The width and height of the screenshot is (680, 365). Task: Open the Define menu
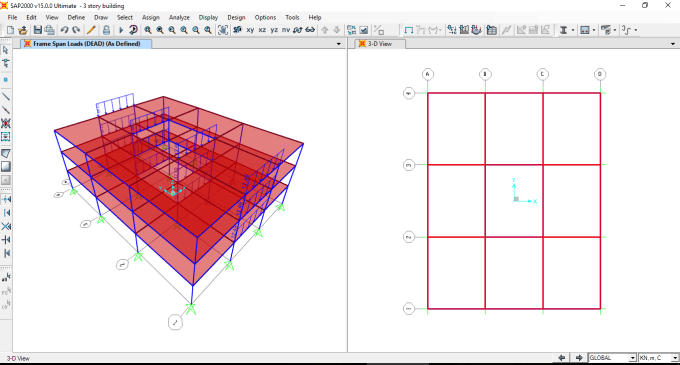76,17
